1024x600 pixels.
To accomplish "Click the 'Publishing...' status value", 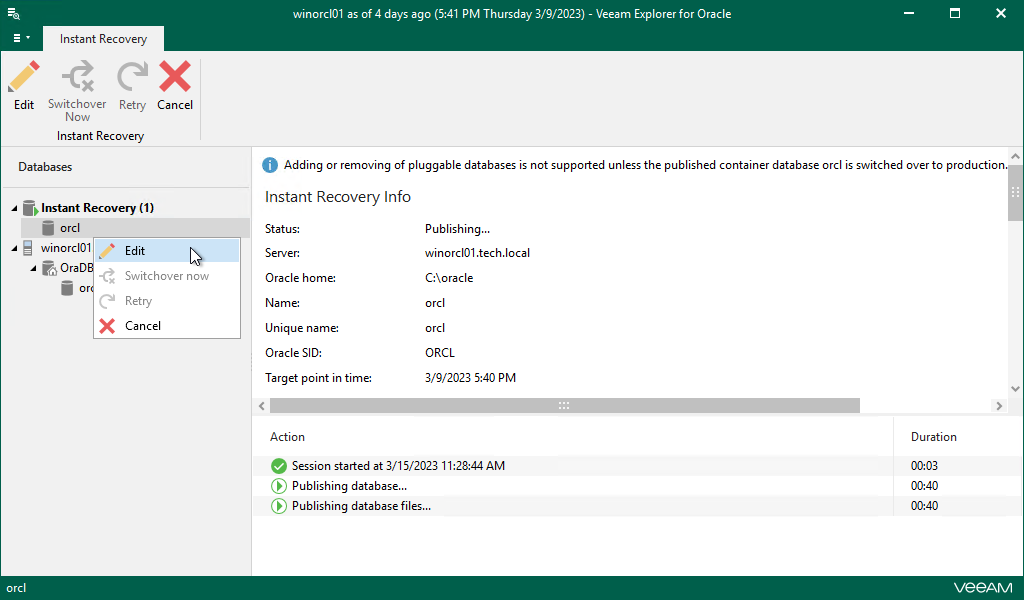I will 457,229.
